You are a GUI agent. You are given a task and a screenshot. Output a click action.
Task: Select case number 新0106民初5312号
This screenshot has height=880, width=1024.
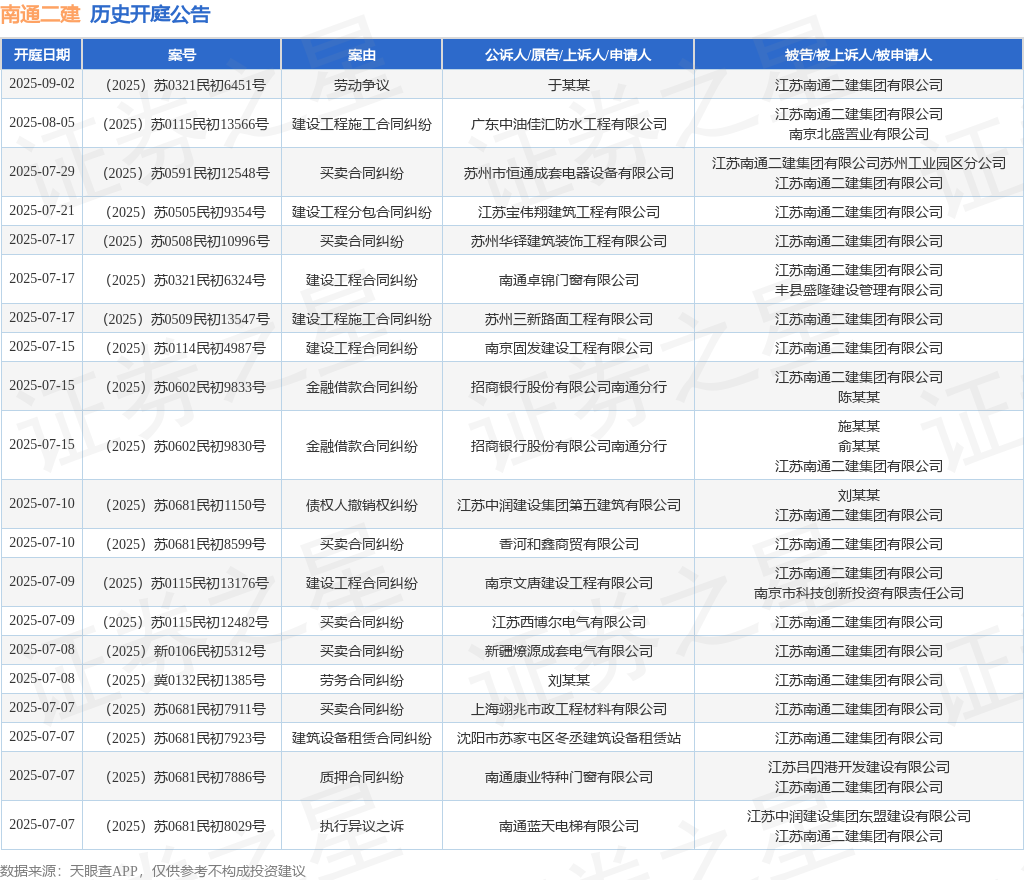[185, 651]
